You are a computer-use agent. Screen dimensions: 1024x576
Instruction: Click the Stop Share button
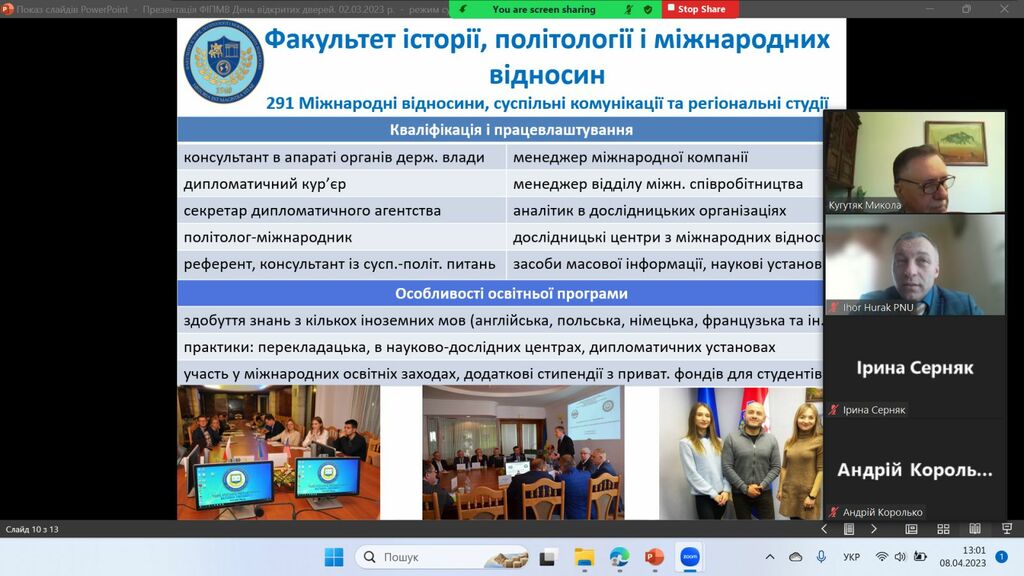click(701, 9)
